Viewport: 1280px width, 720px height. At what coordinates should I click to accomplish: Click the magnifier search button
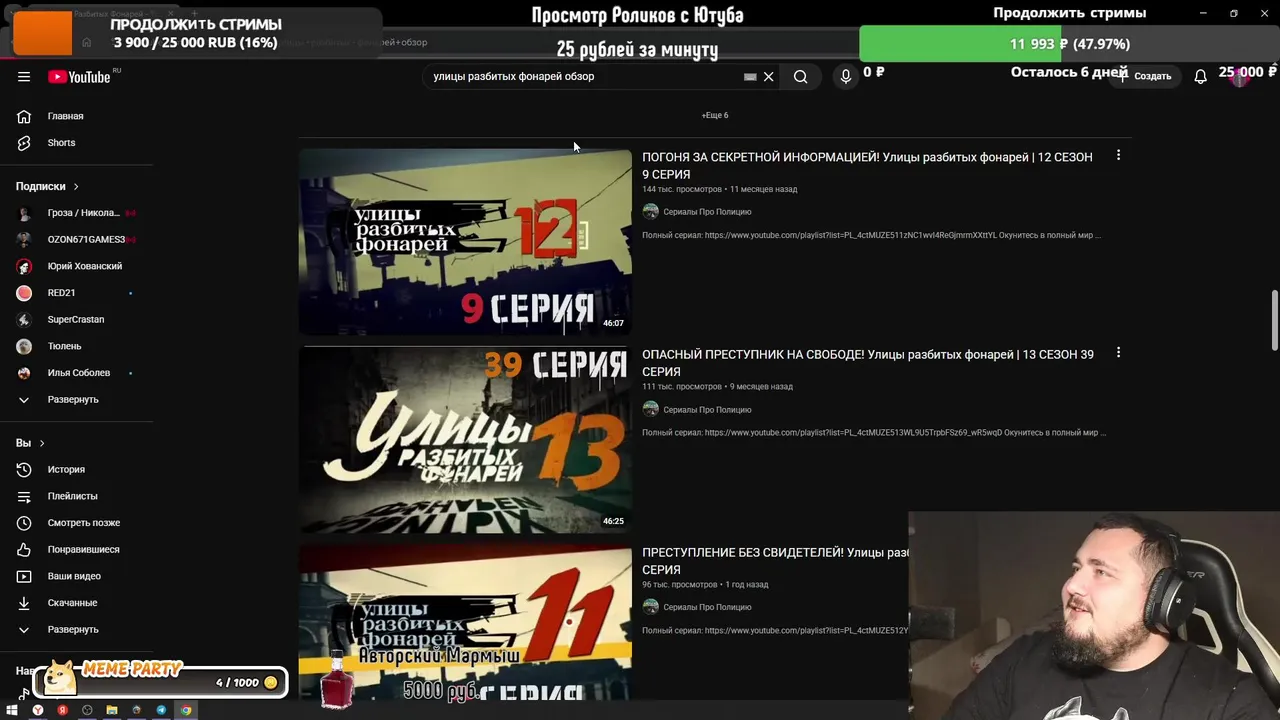[x=800, y=77]
